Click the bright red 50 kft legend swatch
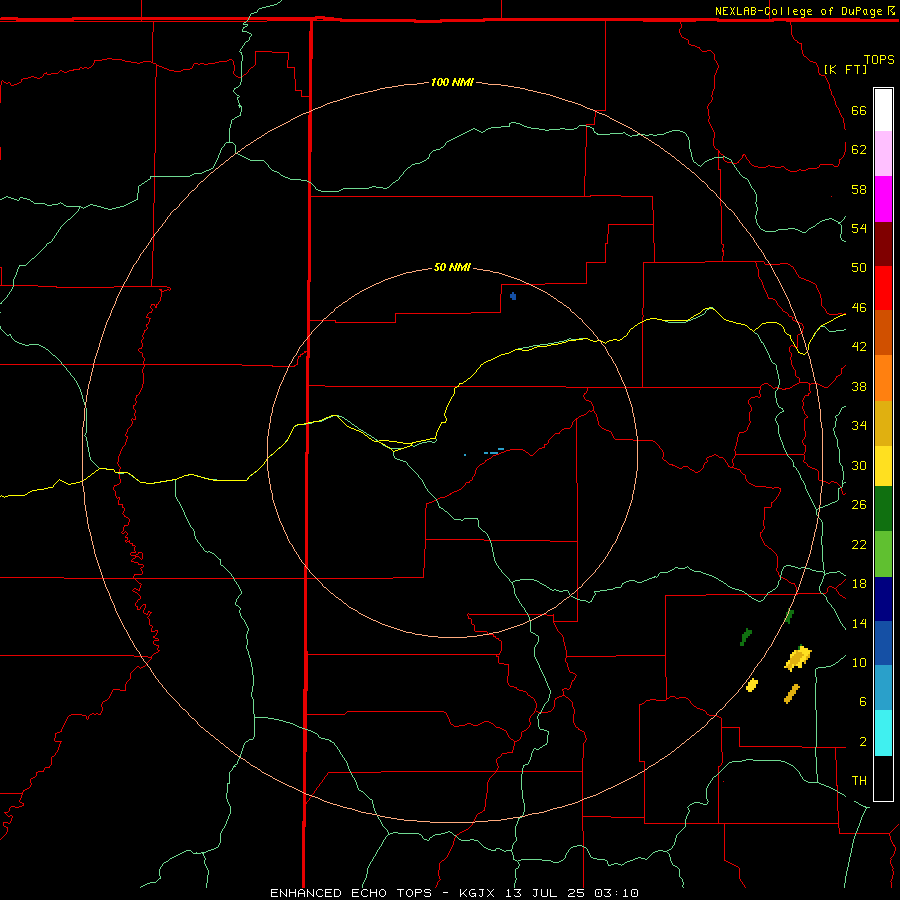Screen dimensions: 900x900 (x=883, y=288)
